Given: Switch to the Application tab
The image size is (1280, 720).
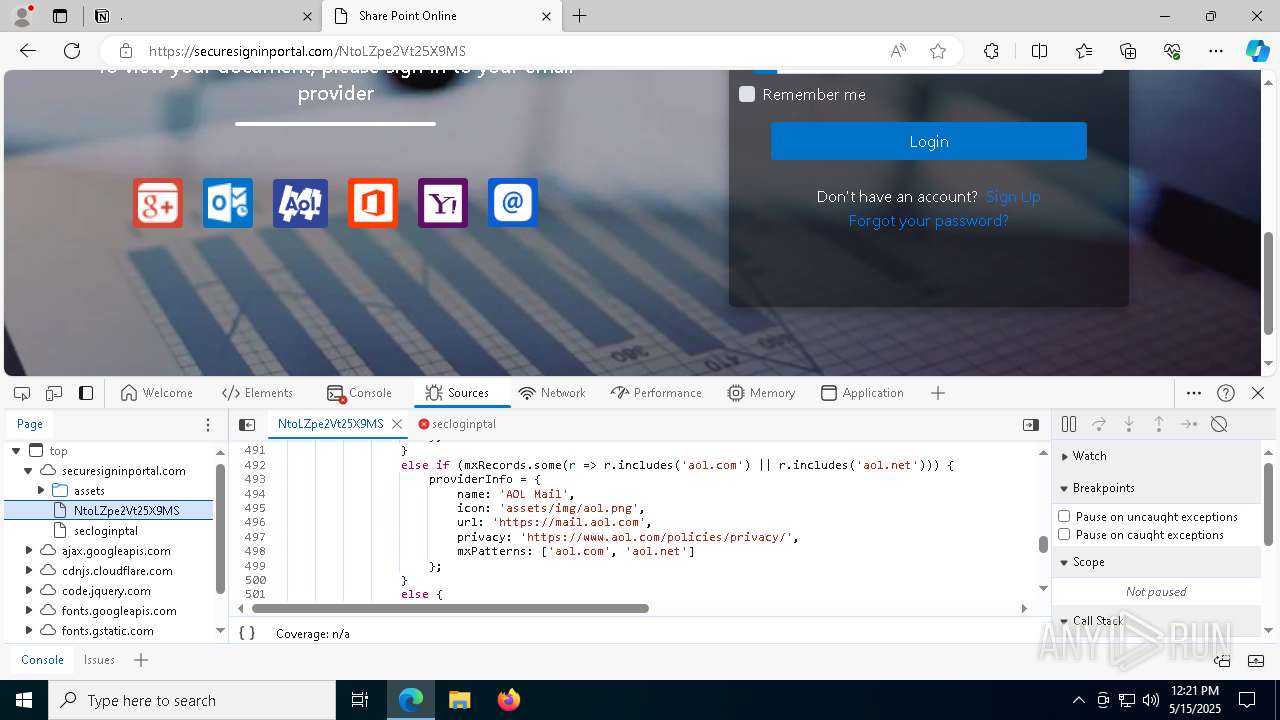Looking at the screenshot, I should click(862, 393).
